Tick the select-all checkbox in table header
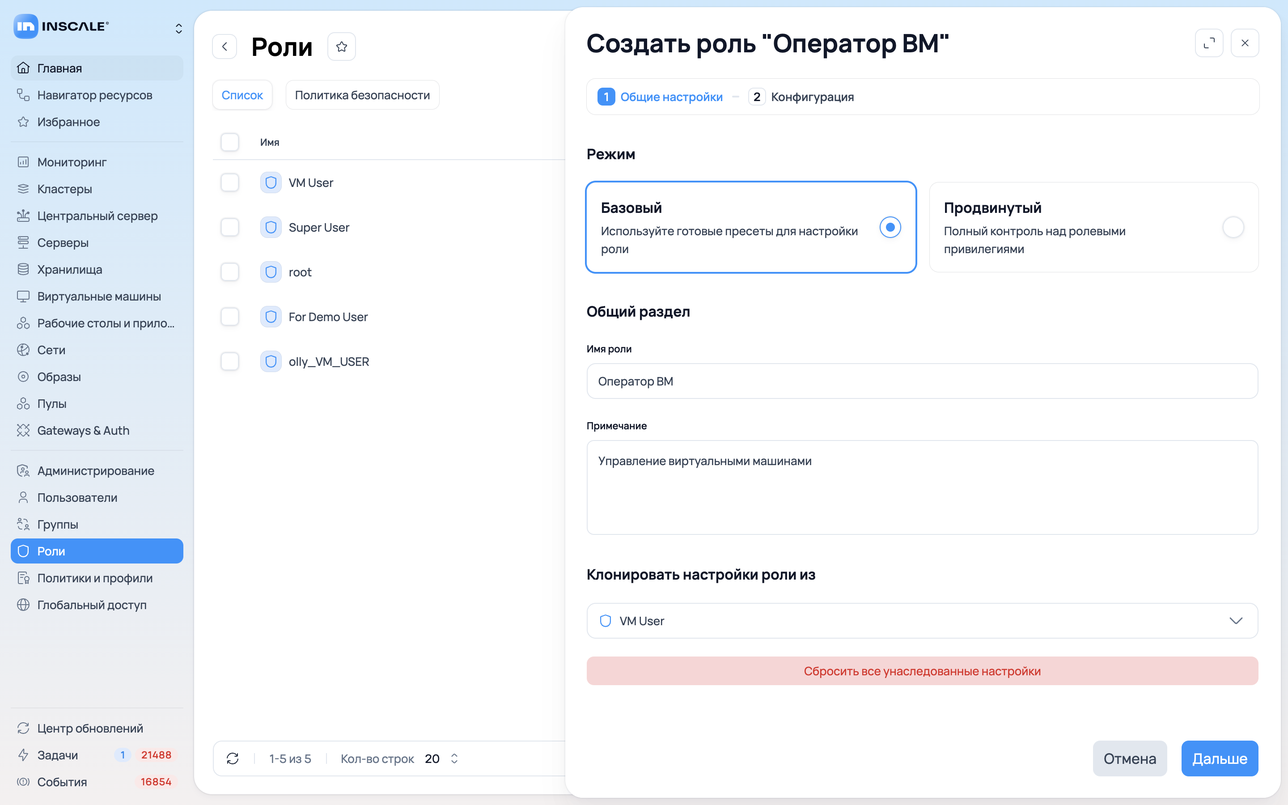 [230, 142]
